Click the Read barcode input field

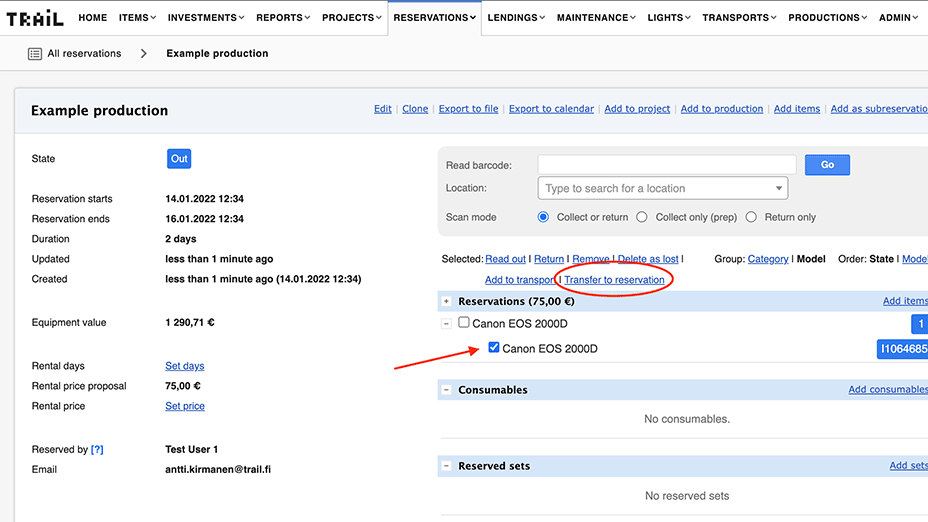tap(666, 165)
